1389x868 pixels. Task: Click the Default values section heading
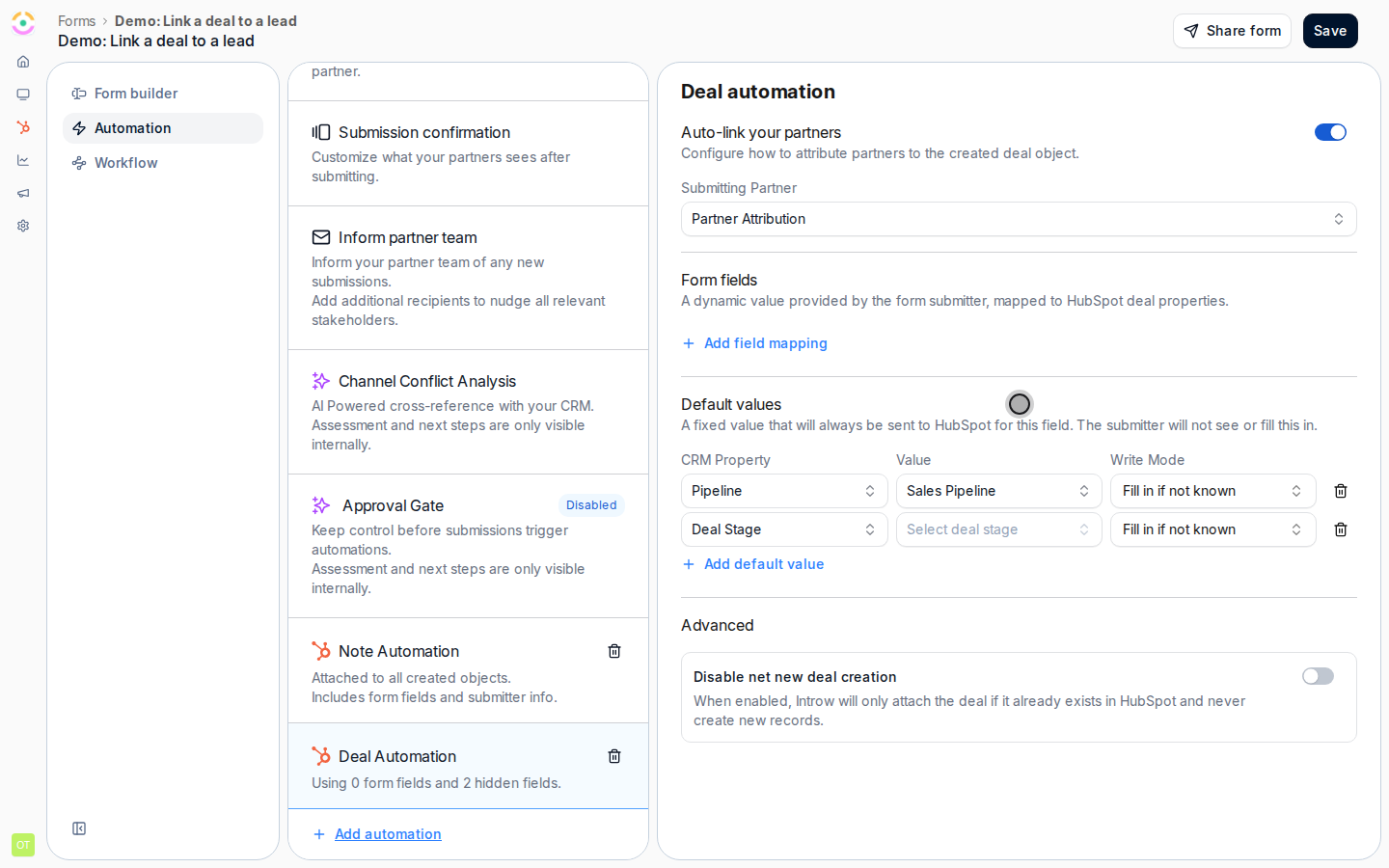731,404
